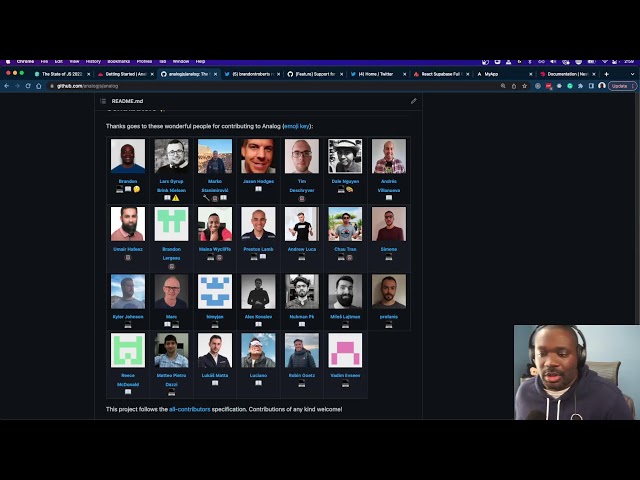Open the History menu in menu bar
The width and height of the screenshot is (640, 480).
tap(92, 61)
